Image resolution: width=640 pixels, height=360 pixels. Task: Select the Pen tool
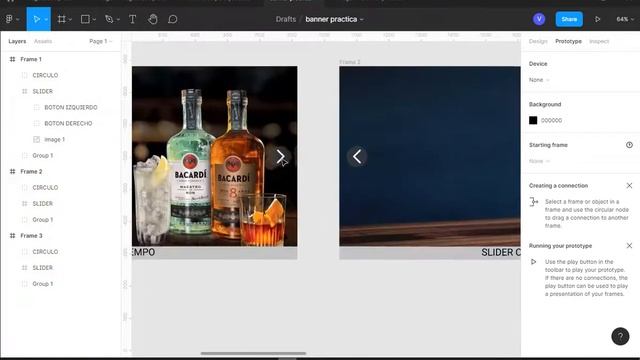pos(109,19)
